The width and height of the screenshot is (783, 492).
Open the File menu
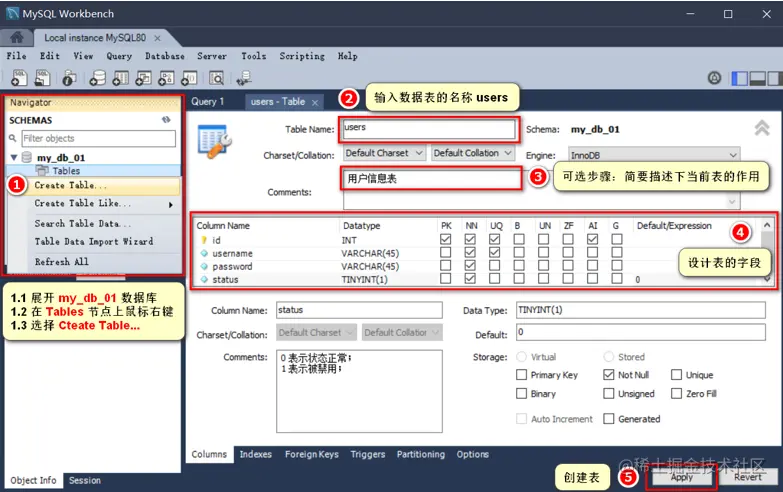point(16,56)
